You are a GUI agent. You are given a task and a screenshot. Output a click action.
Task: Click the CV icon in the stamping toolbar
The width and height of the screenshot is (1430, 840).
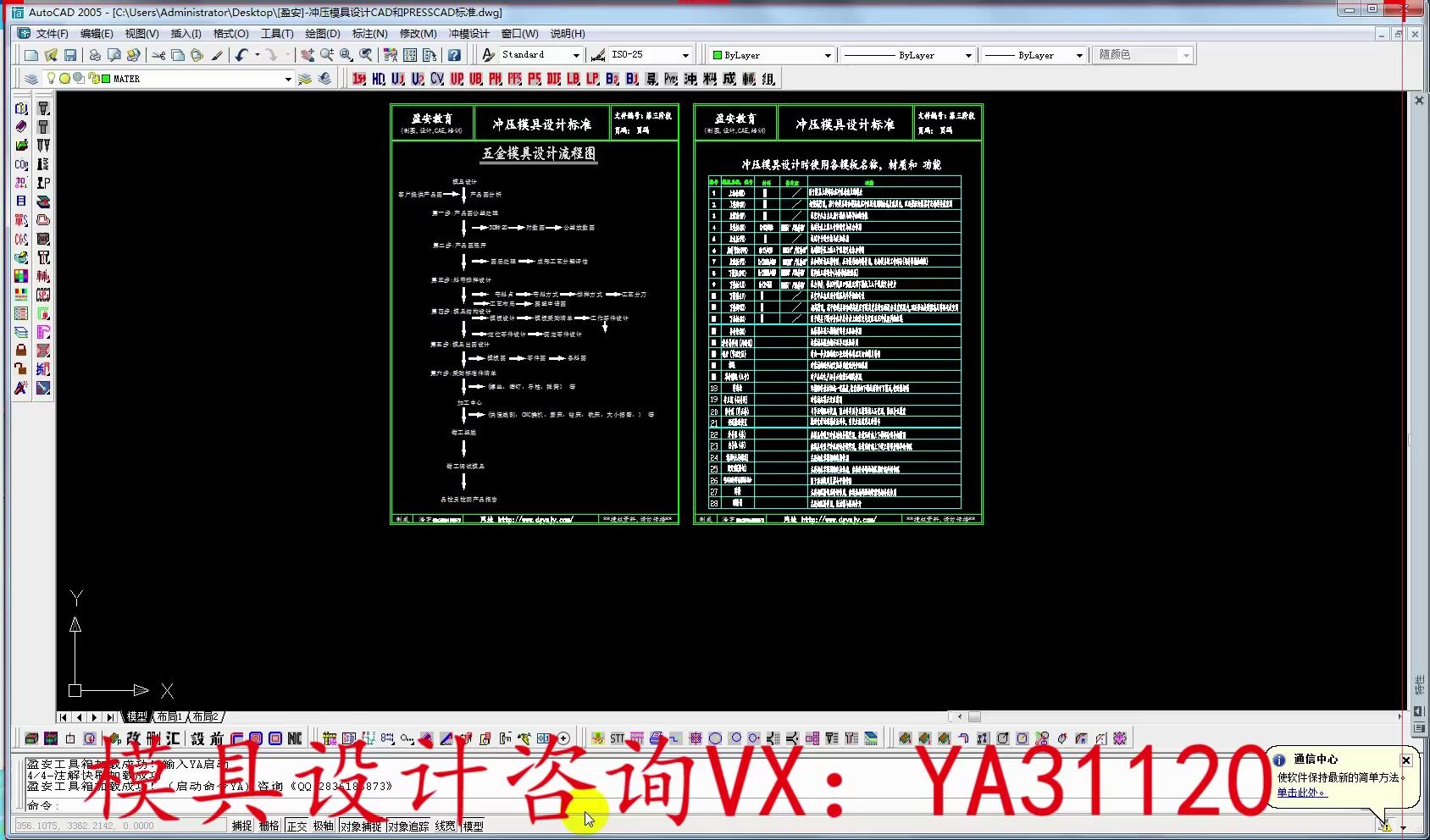[437, 78]
